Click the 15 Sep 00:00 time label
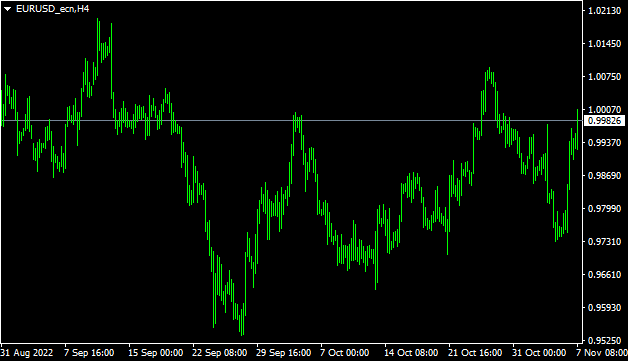Image resolution: width=628 pixels, height=361 pixels. point(155,353)
